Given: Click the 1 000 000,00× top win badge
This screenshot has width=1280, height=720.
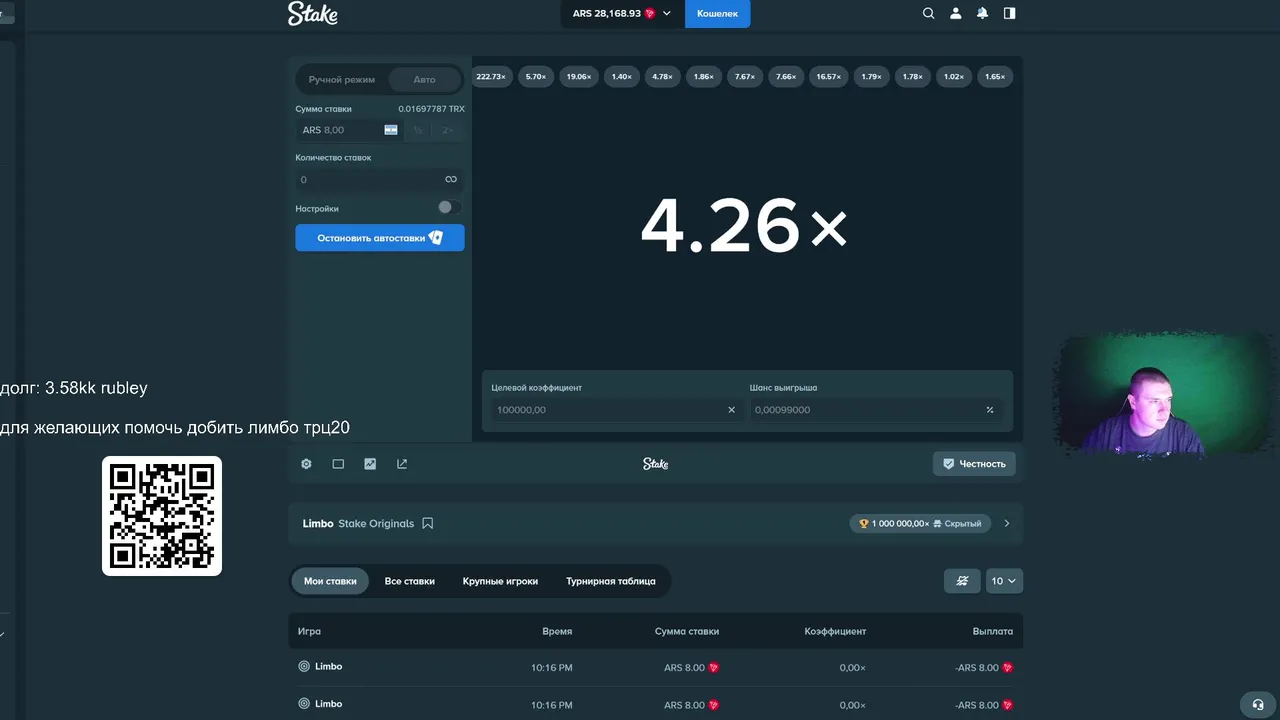Looking at the screenshot, I should tap(920, 523).
